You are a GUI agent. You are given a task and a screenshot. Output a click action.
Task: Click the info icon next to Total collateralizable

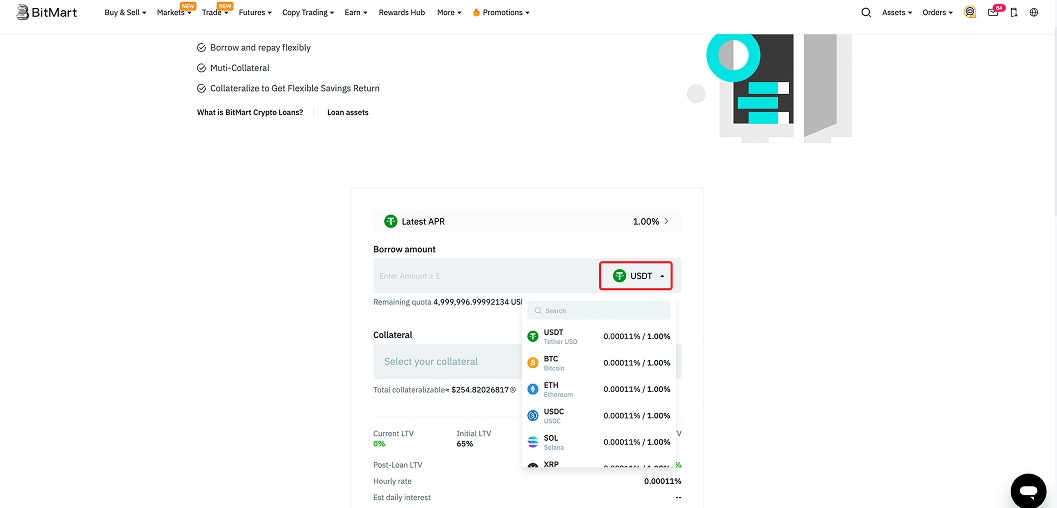point(513,389)
